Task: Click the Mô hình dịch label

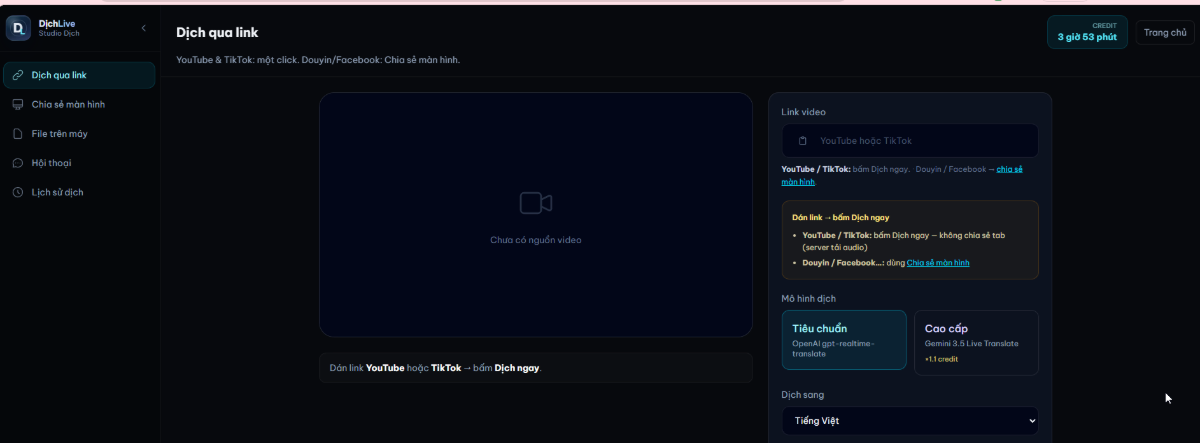Action: 808,298
